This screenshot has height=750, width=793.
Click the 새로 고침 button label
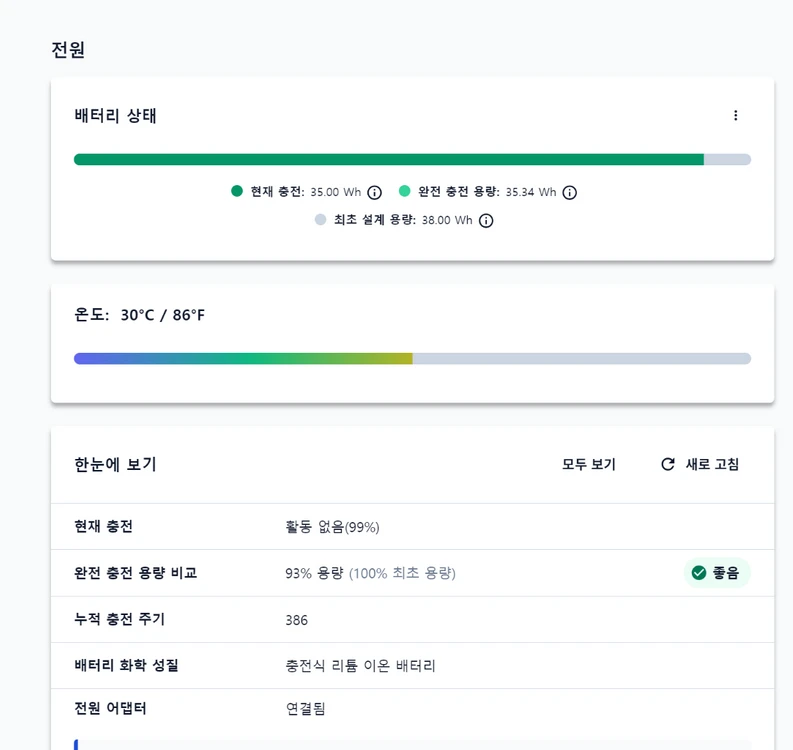coord(712,464)
